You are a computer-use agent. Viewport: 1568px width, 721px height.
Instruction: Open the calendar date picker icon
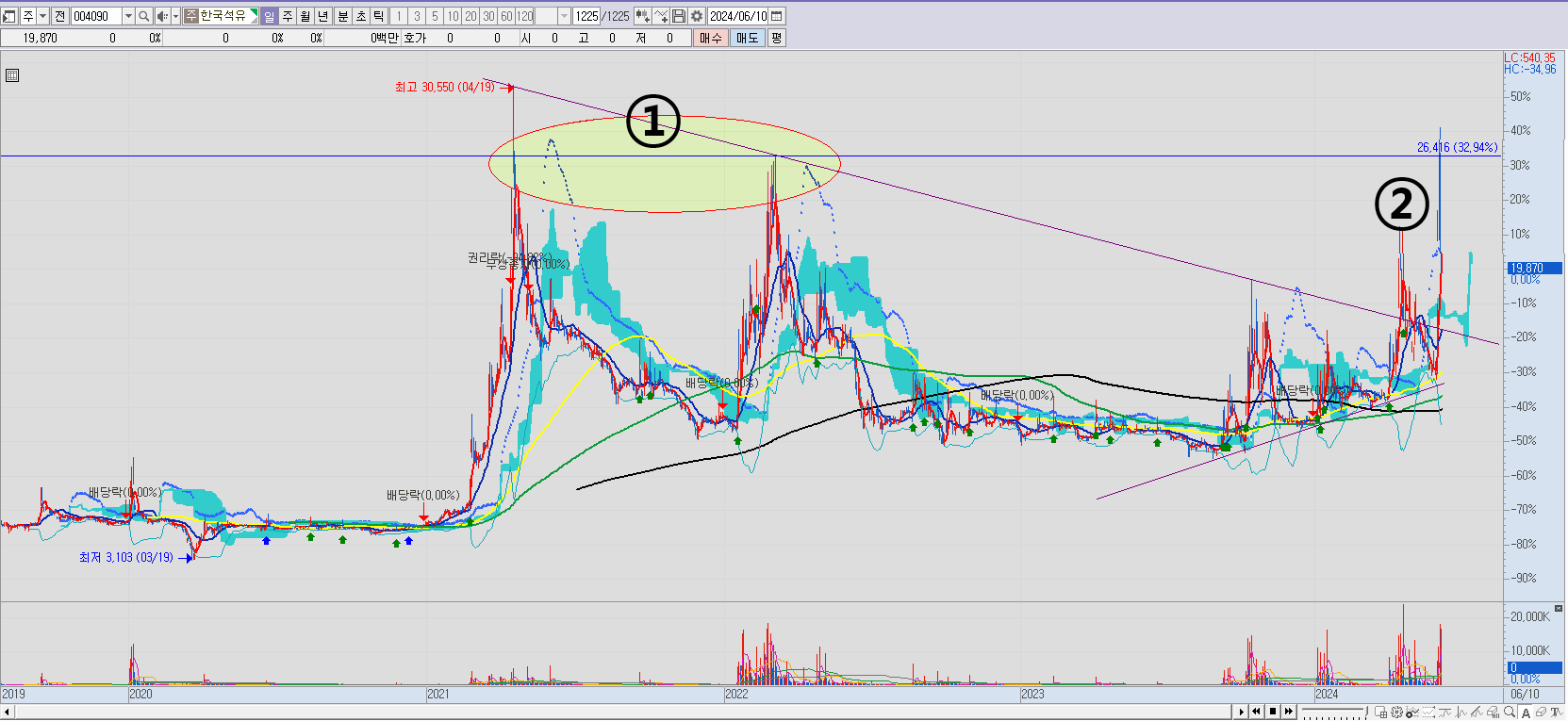coord(776,16)
